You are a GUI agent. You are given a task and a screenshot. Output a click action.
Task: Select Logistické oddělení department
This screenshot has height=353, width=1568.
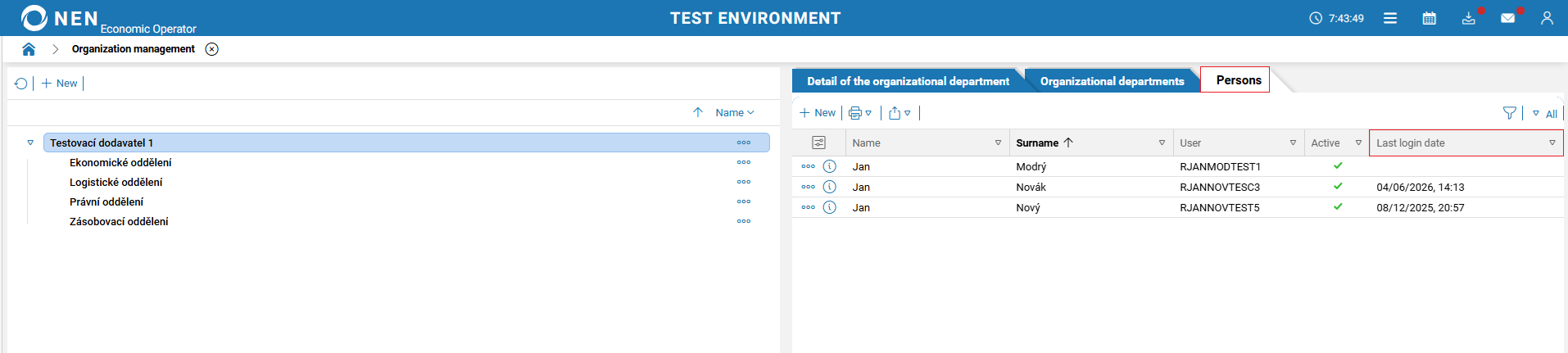click(x=116, y=182)
